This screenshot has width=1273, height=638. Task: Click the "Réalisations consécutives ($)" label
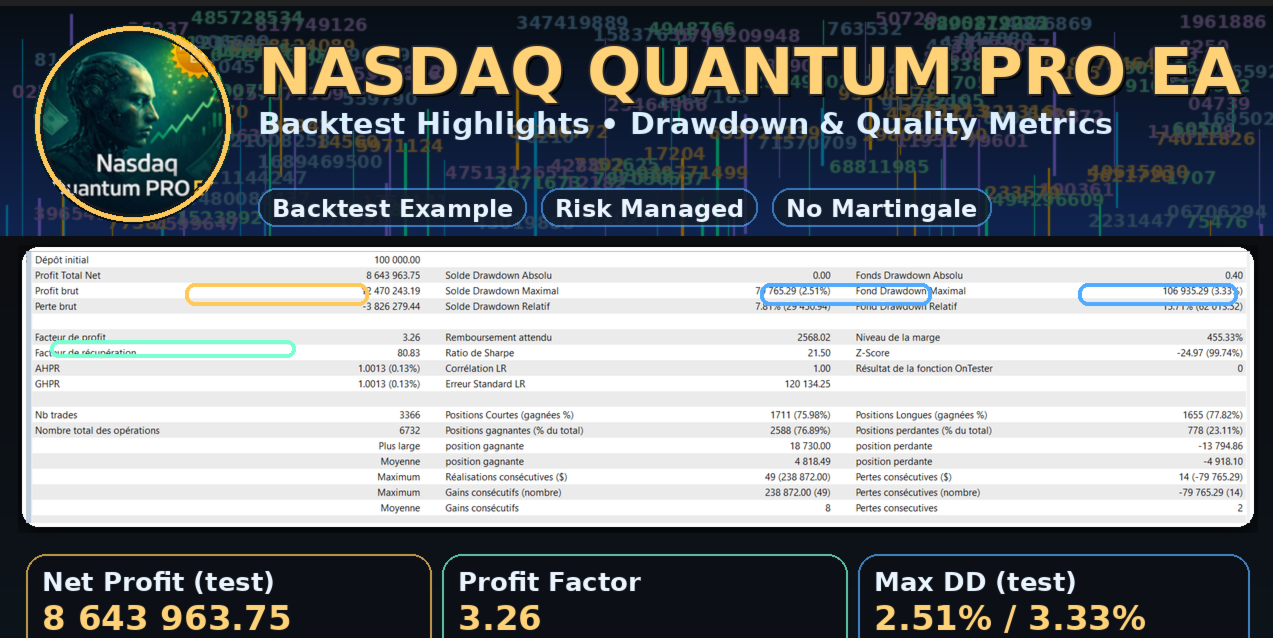(x=506, y=477)
